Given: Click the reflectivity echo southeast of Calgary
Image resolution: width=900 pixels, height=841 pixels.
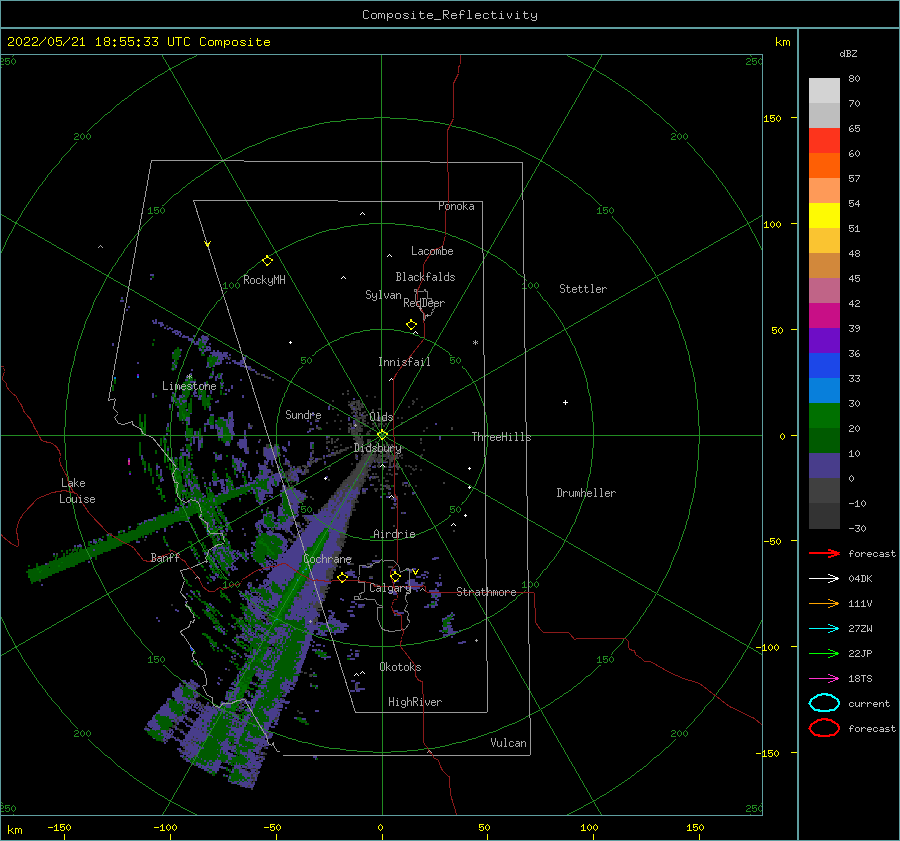Looking at the screenshot, I should point(448,625).
